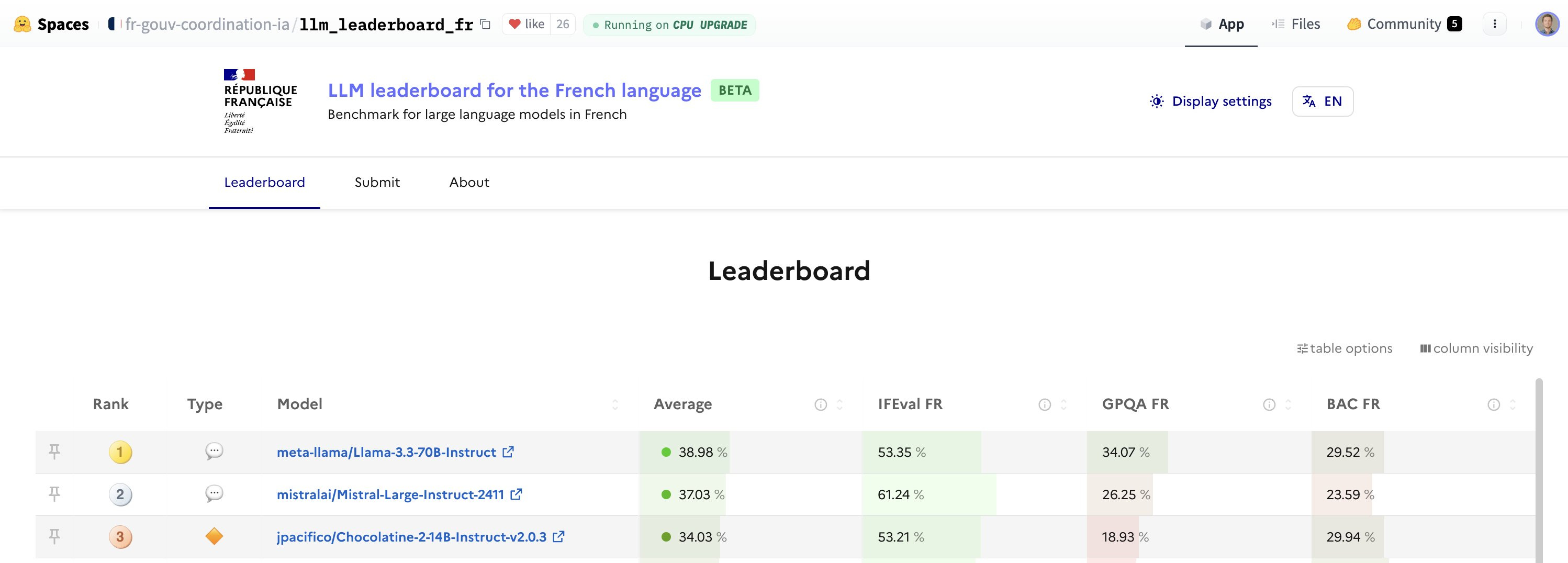Open the three-dot more options menu

click(1494, 25)
